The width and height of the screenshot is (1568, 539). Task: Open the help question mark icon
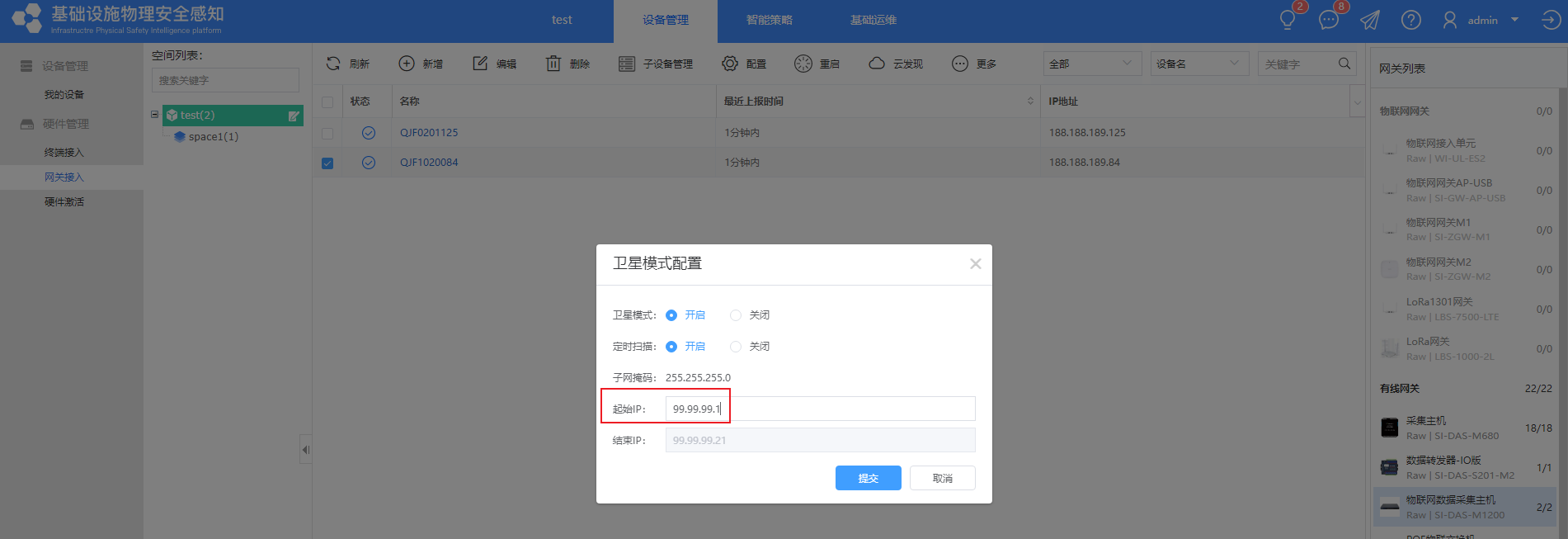(1411, 20)
